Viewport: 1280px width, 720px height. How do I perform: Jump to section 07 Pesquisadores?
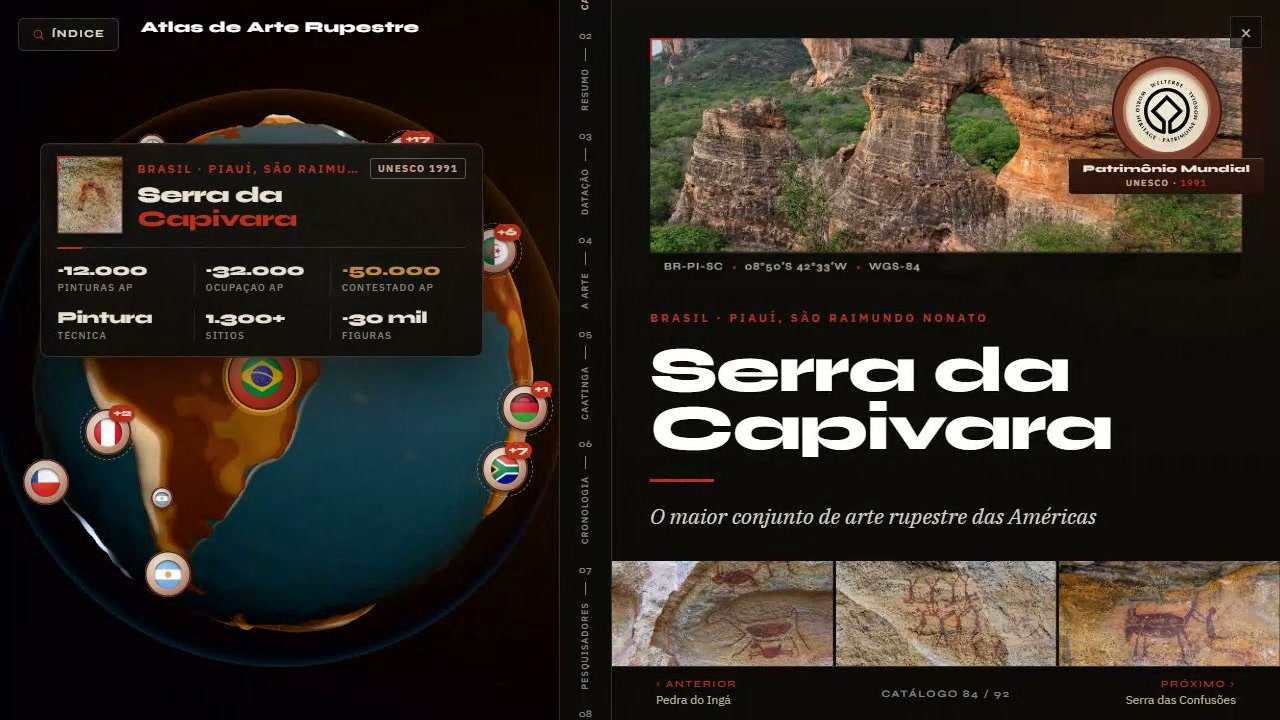(585, 630)
